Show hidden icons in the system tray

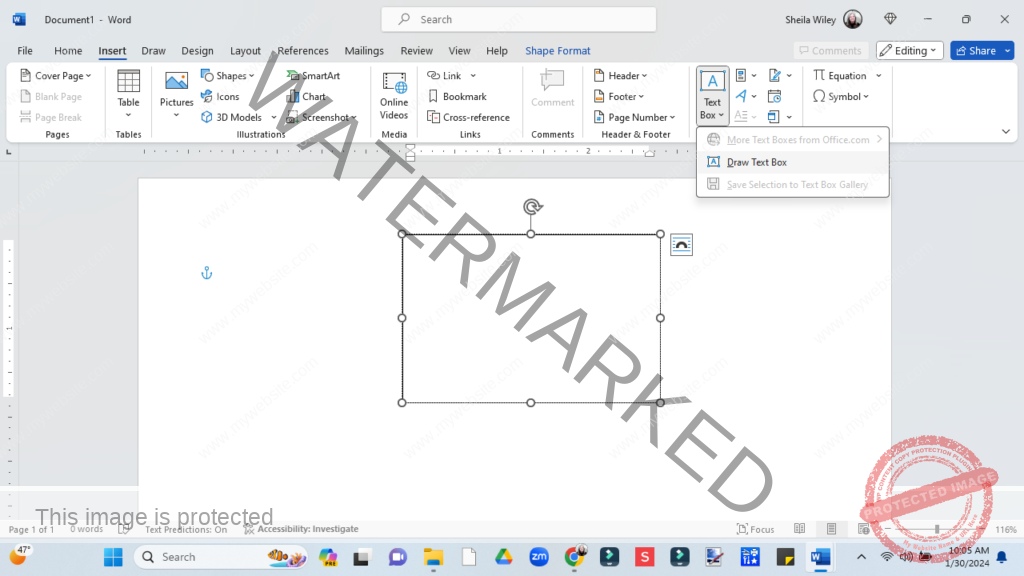[x=861, y=557]
